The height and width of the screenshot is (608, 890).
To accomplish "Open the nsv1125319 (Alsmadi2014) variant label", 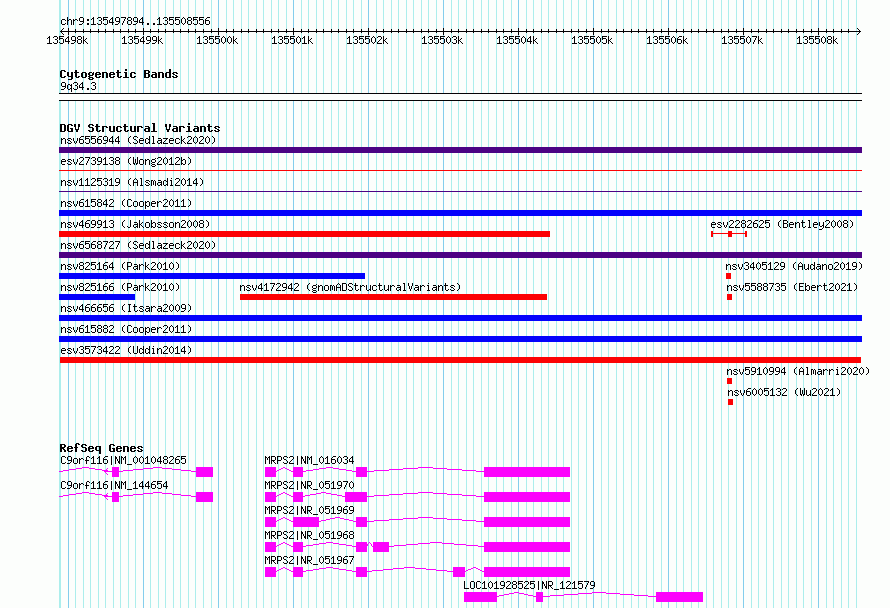I will tap(132, 182).
